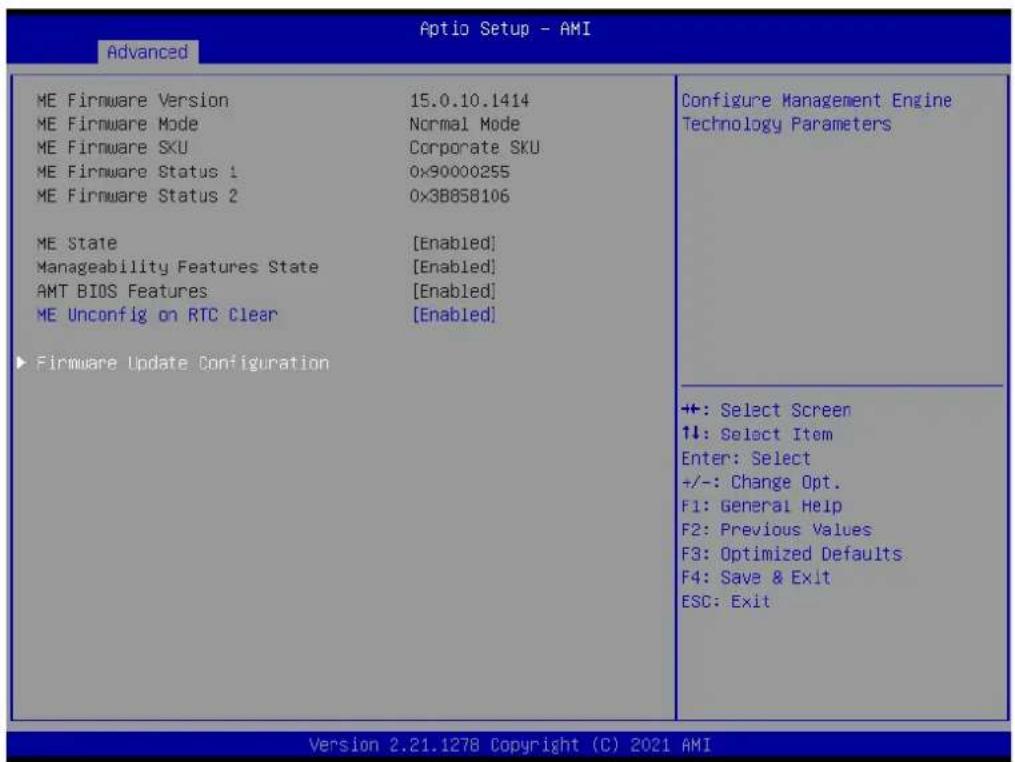Click ME Firmware SKU label
Viewport: 1015px width, 762px height.
click(x=112, y=148)
